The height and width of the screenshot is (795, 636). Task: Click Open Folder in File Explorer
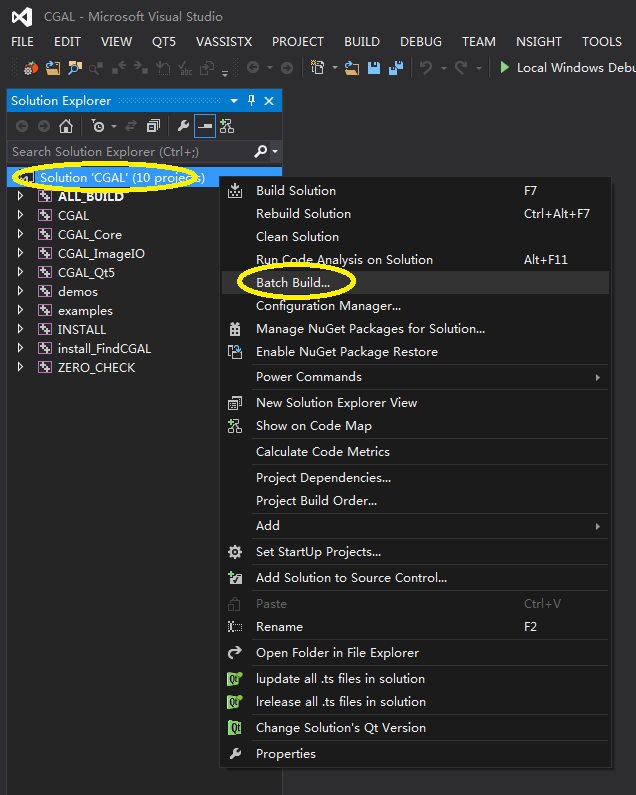415,653
